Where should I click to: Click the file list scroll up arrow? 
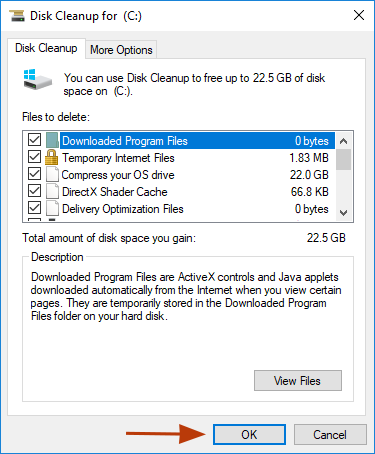tap(343, 141)
